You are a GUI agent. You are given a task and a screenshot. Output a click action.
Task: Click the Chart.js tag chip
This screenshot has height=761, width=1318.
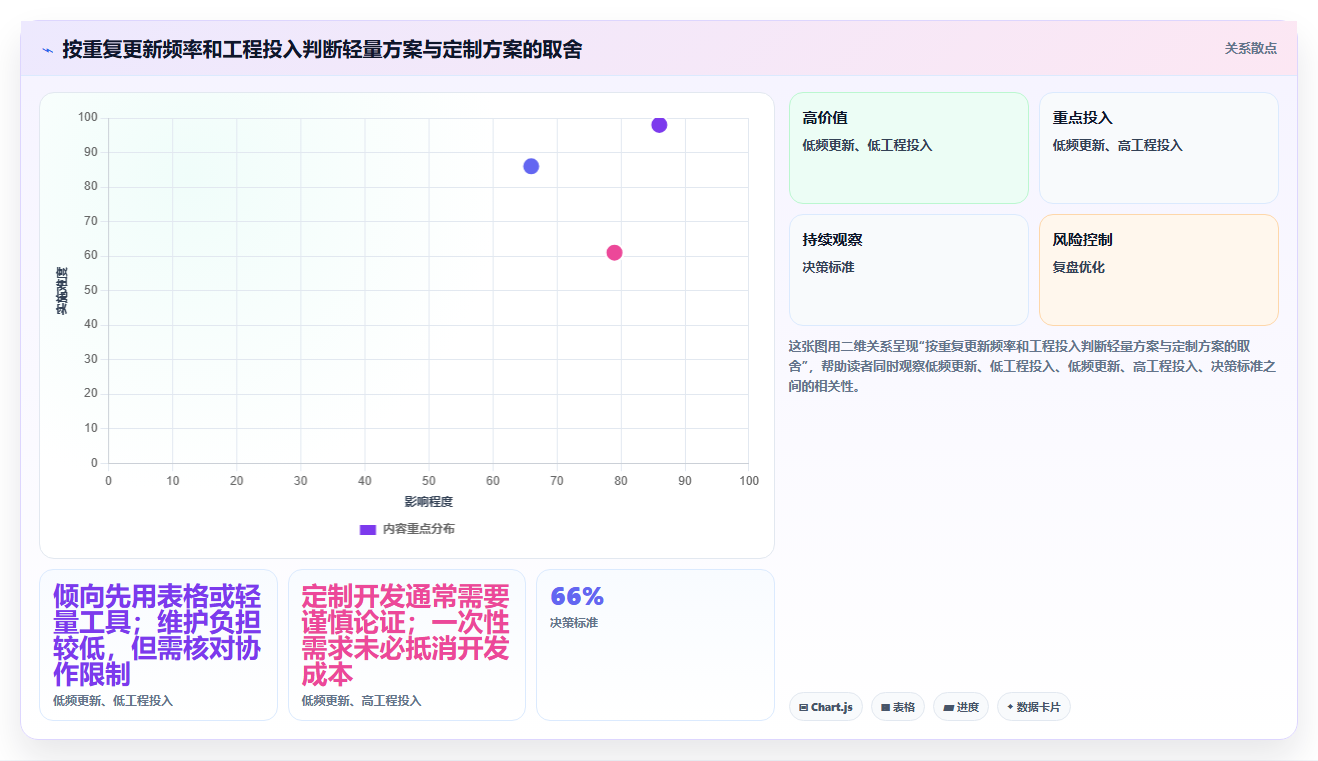coord(826,707)
